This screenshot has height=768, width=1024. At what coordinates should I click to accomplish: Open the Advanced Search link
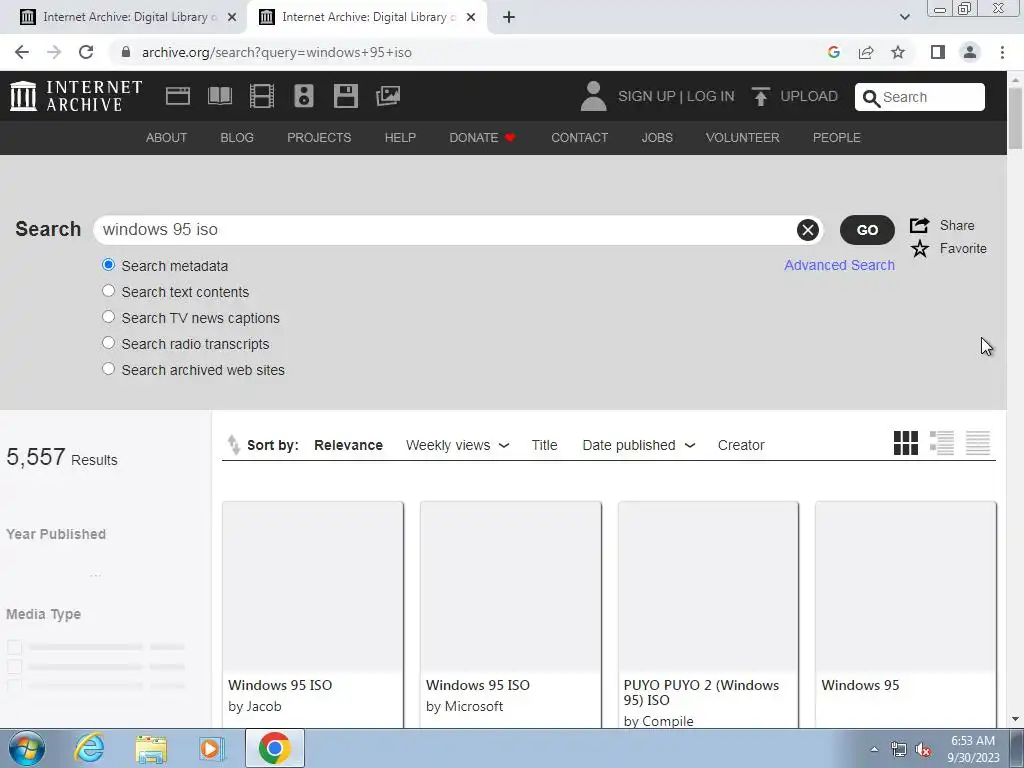coord(839,265)
